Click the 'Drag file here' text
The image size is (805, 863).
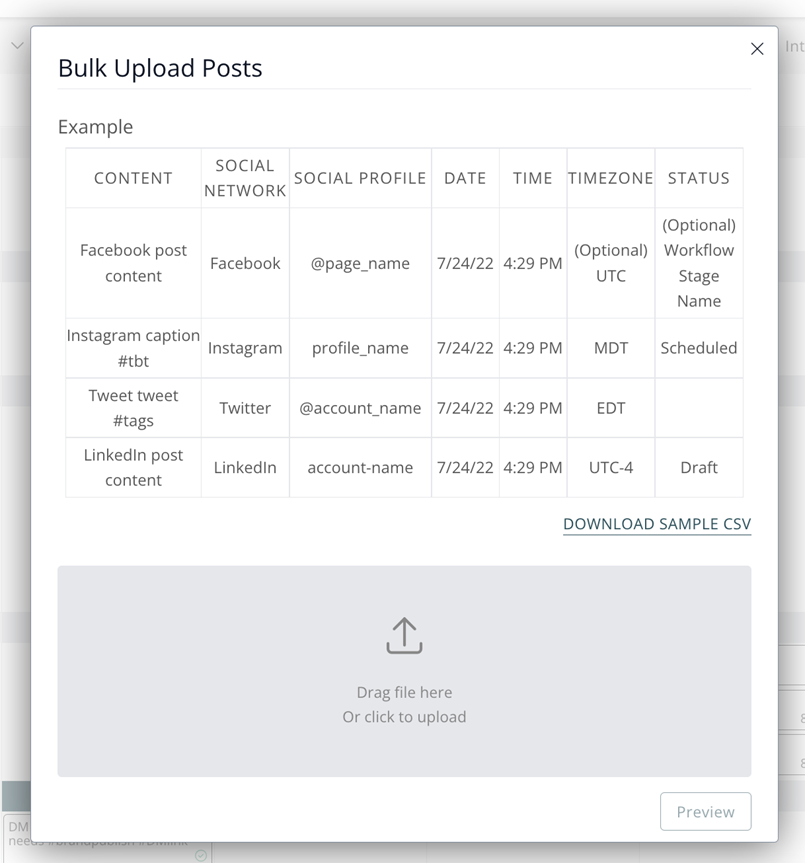tap(404, 692)
